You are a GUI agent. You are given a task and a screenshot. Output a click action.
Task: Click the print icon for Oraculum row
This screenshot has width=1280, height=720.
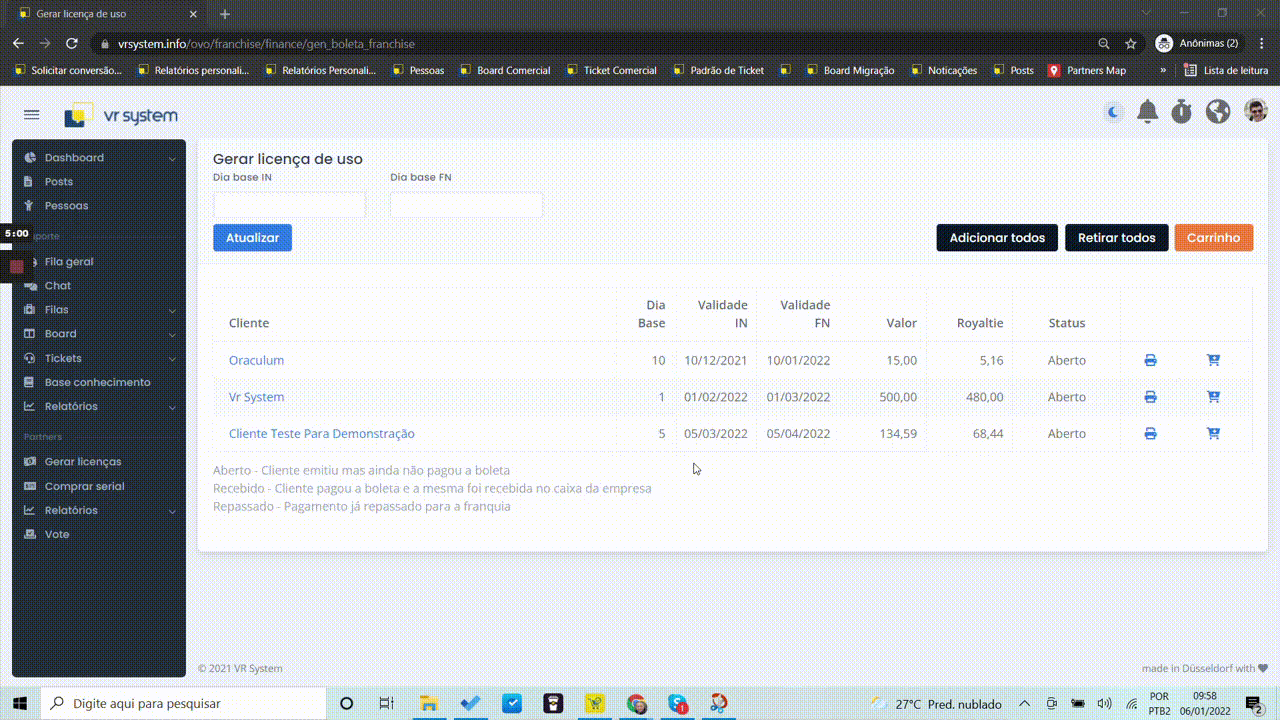pos(1150,360)
